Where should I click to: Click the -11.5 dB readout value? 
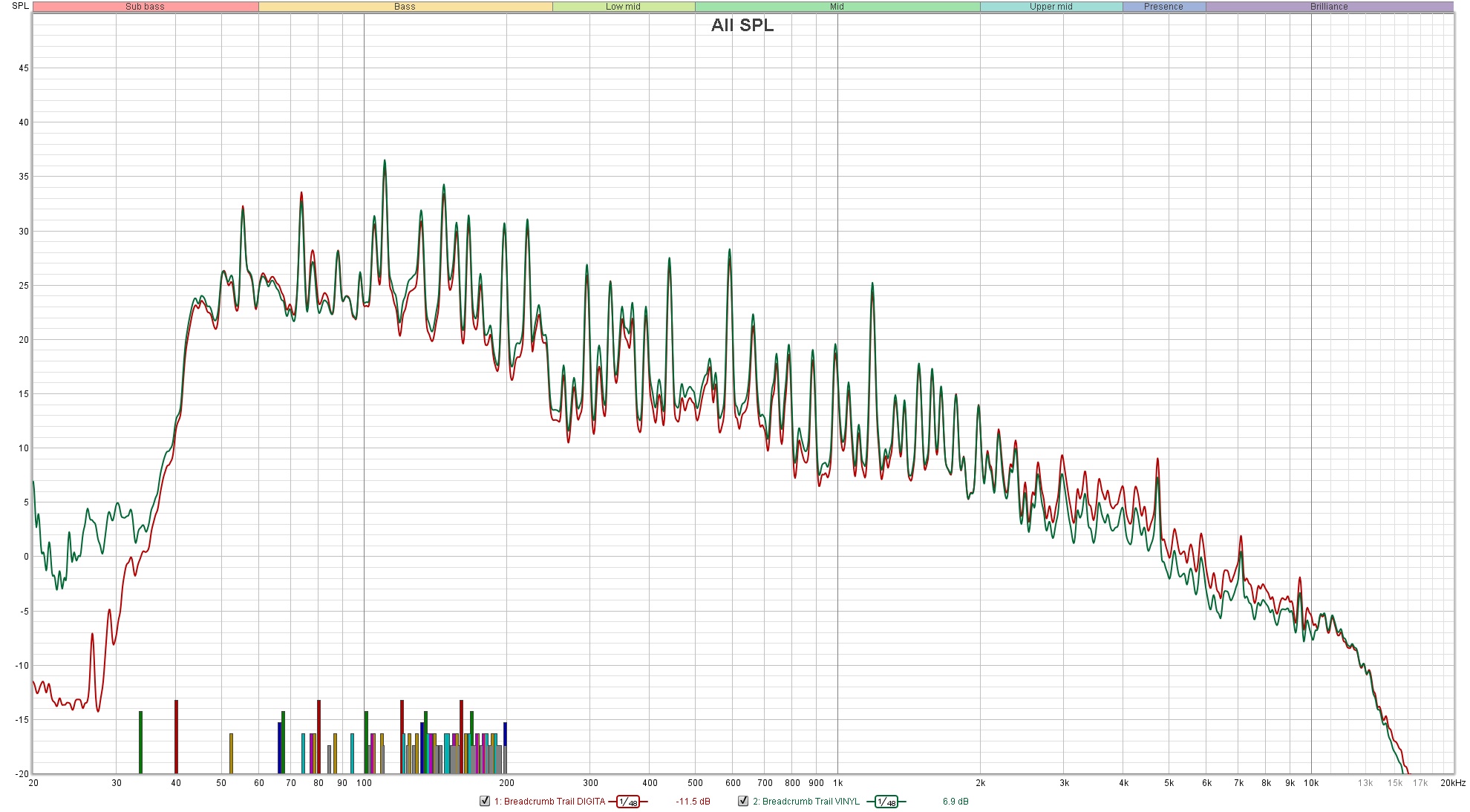click(x=693, y=802)
